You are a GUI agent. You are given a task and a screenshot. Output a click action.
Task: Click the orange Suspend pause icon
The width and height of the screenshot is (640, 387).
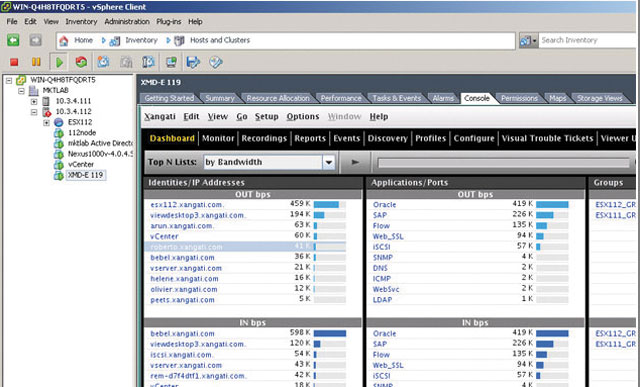[x=36, y=62]
